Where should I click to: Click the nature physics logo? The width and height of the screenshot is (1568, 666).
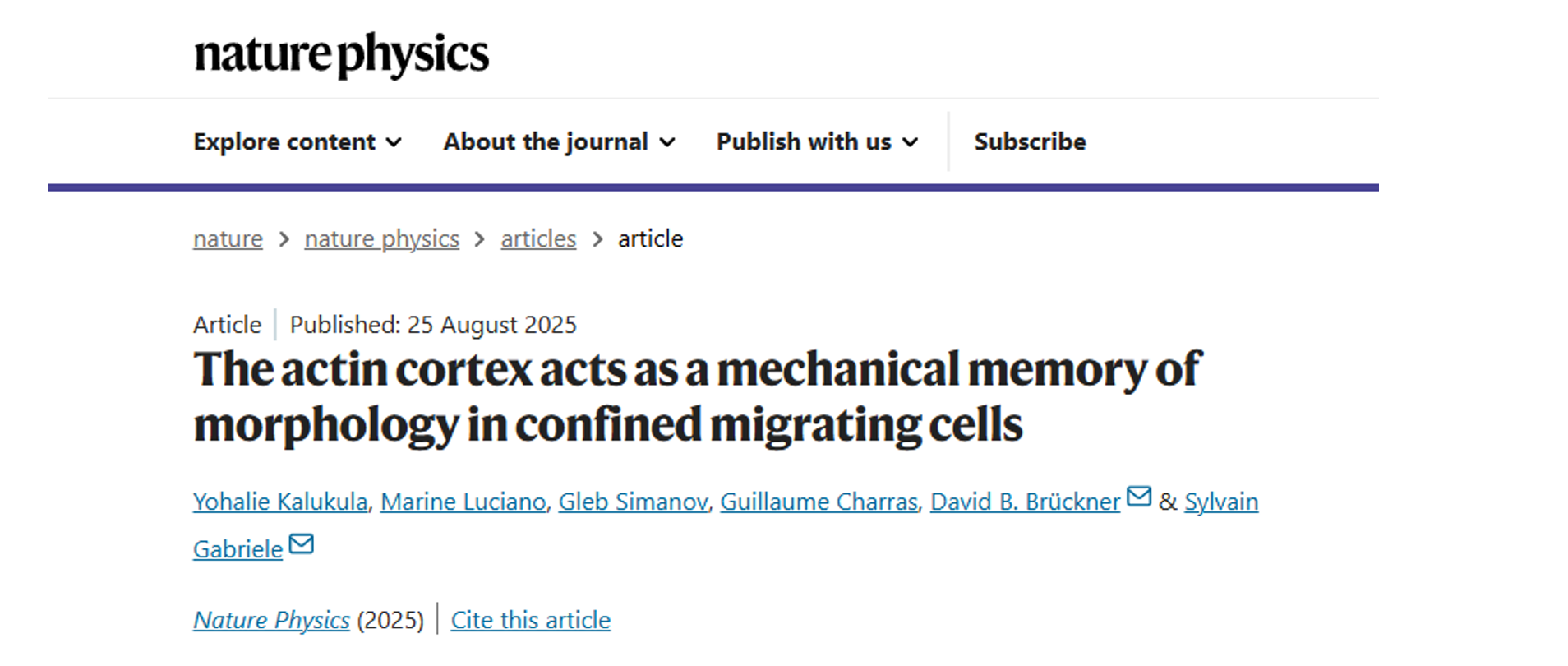click(x=341, y=54)
